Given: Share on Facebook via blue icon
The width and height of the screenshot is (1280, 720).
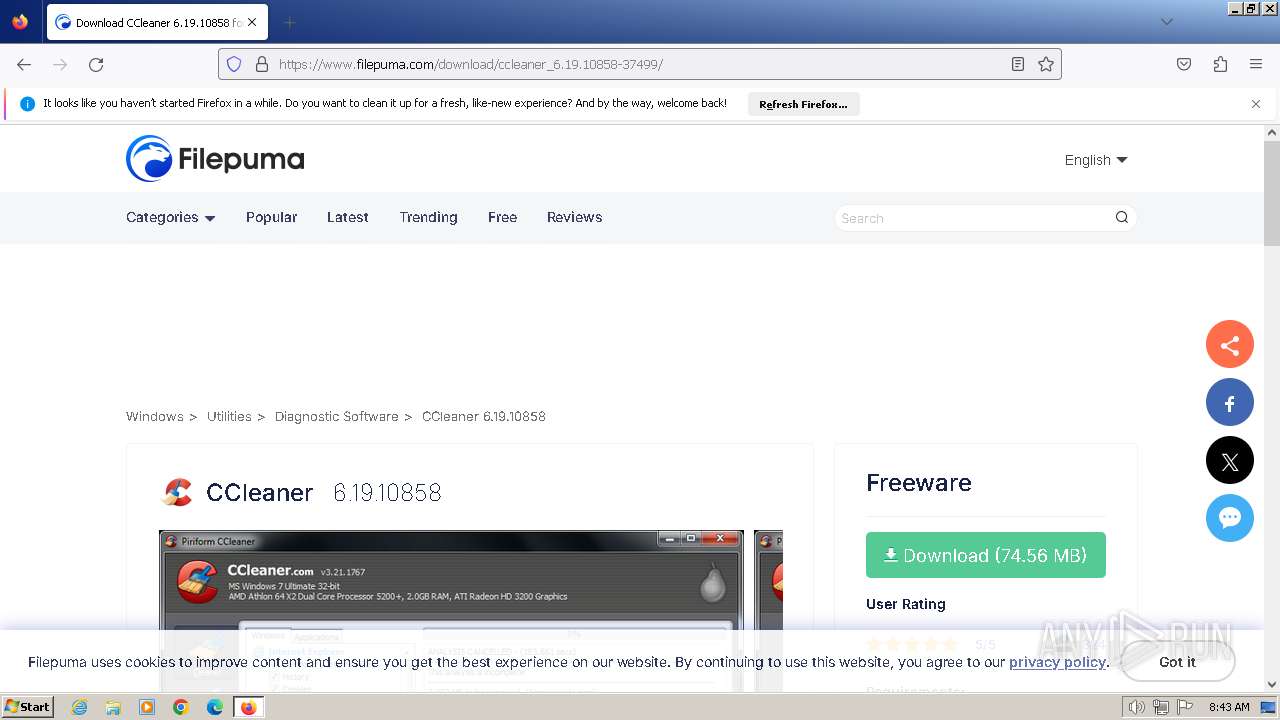Looking at the screenshot, I should coord(1230,403).
